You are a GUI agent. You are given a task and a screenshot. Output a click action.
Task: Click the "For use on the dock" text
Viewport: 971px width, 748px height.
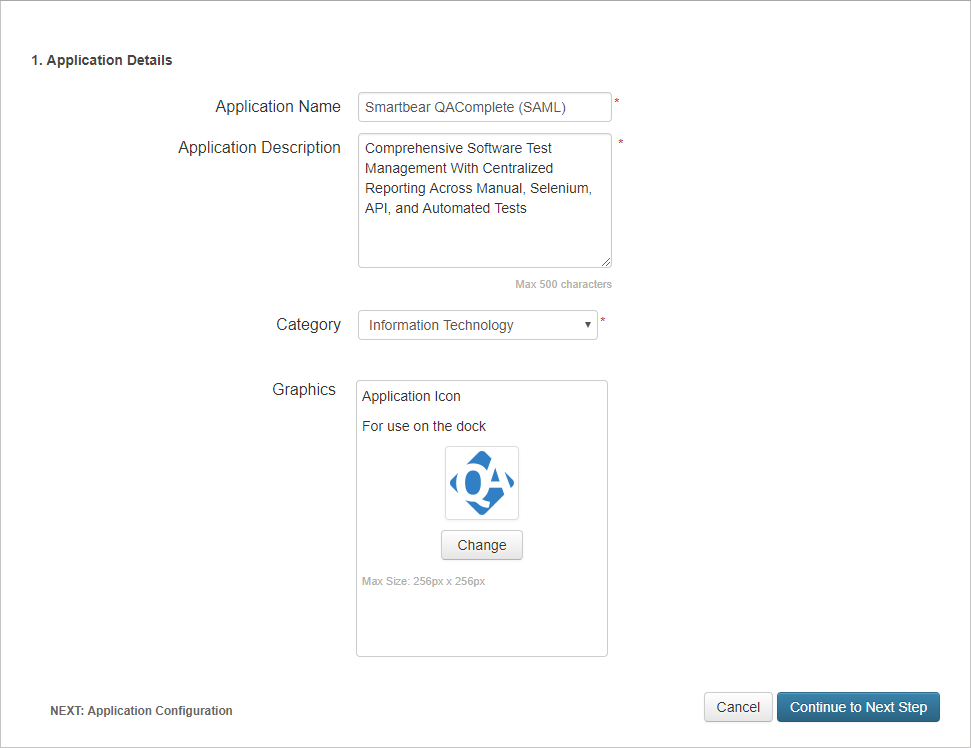click(x=424, y=426)
